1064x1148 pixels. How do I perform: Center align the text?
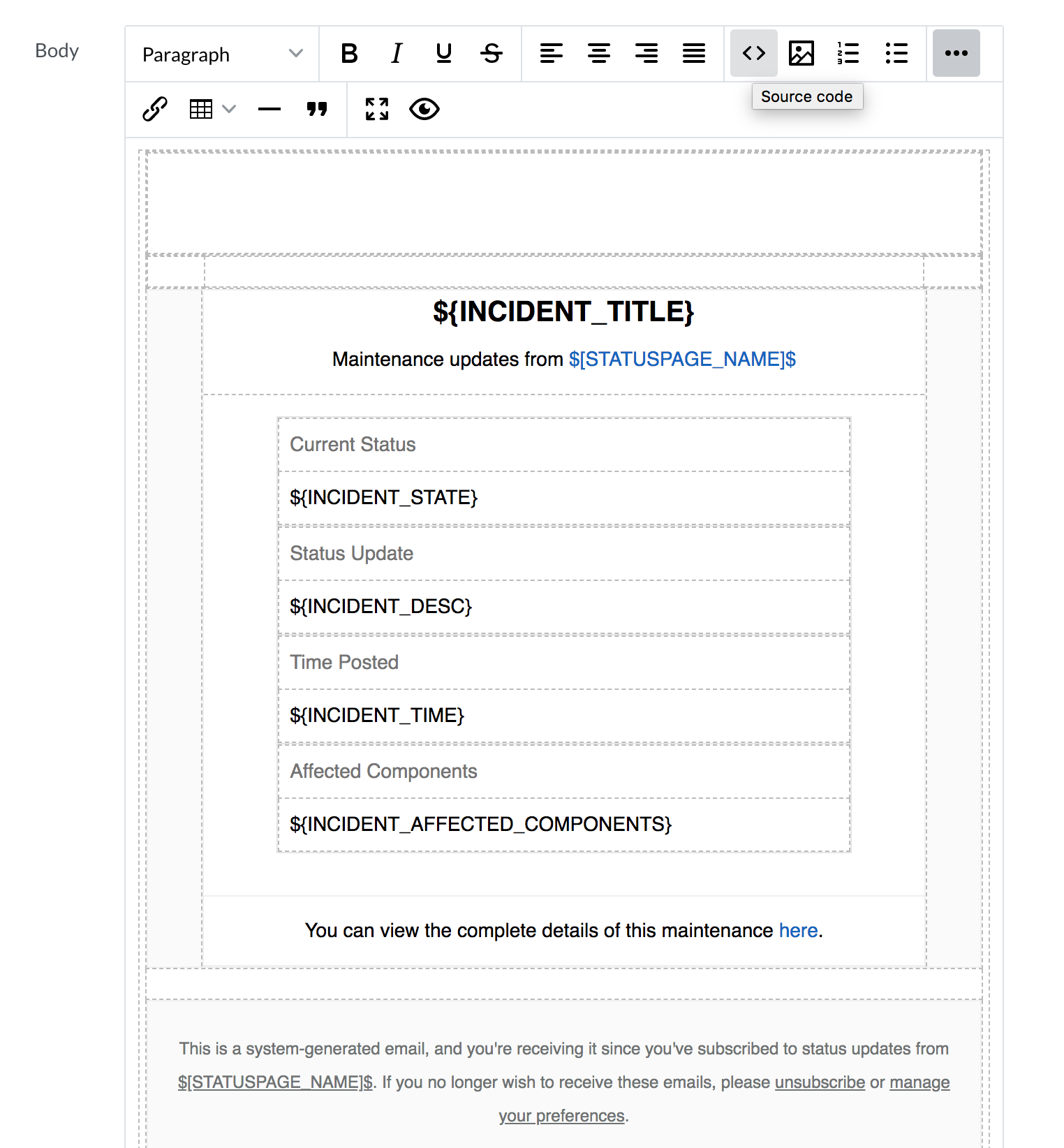(598, 53)
